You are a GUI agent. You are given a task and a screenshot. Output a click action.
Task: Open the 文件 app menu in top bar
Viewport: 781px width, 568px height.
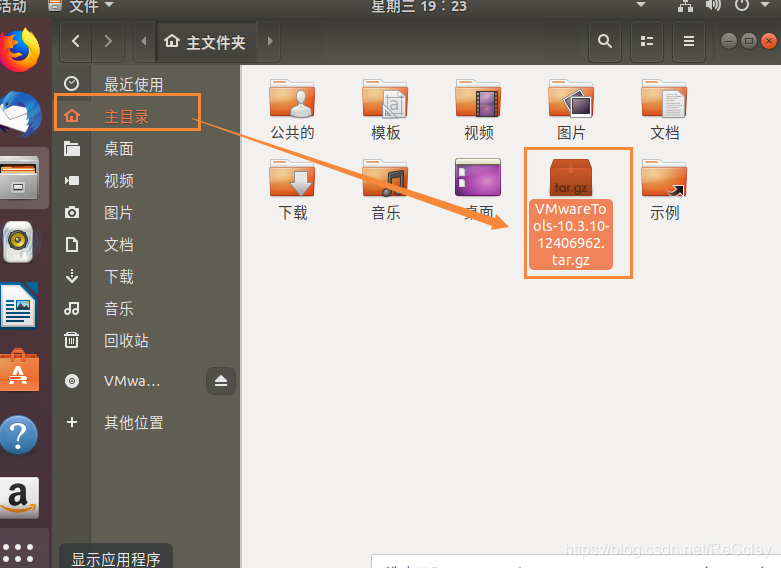pyautogui.click(x=81, y=6)
